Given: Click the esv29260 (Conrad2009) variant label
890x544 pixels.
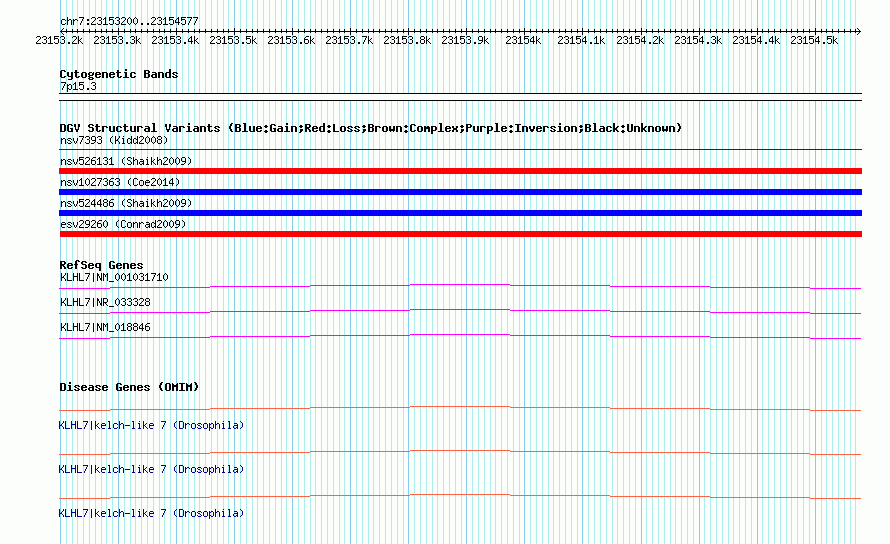Looking at the screenshot, I should 123,224.
